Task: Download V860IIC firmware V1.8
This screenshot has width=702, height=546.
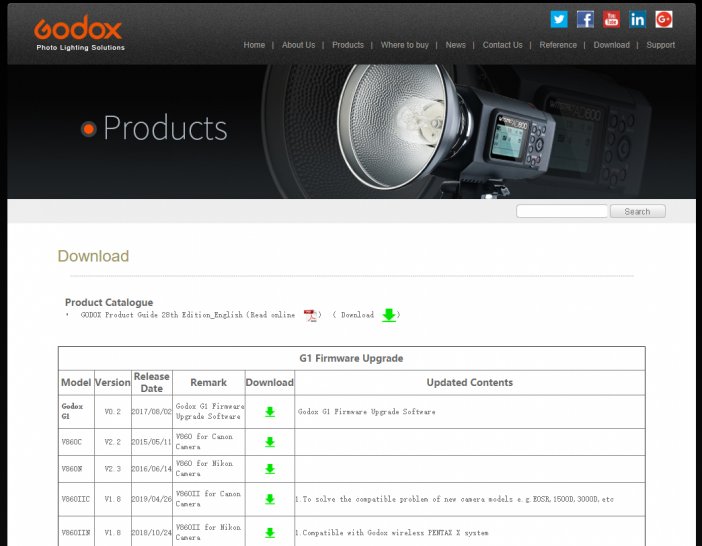Action: 270,499
